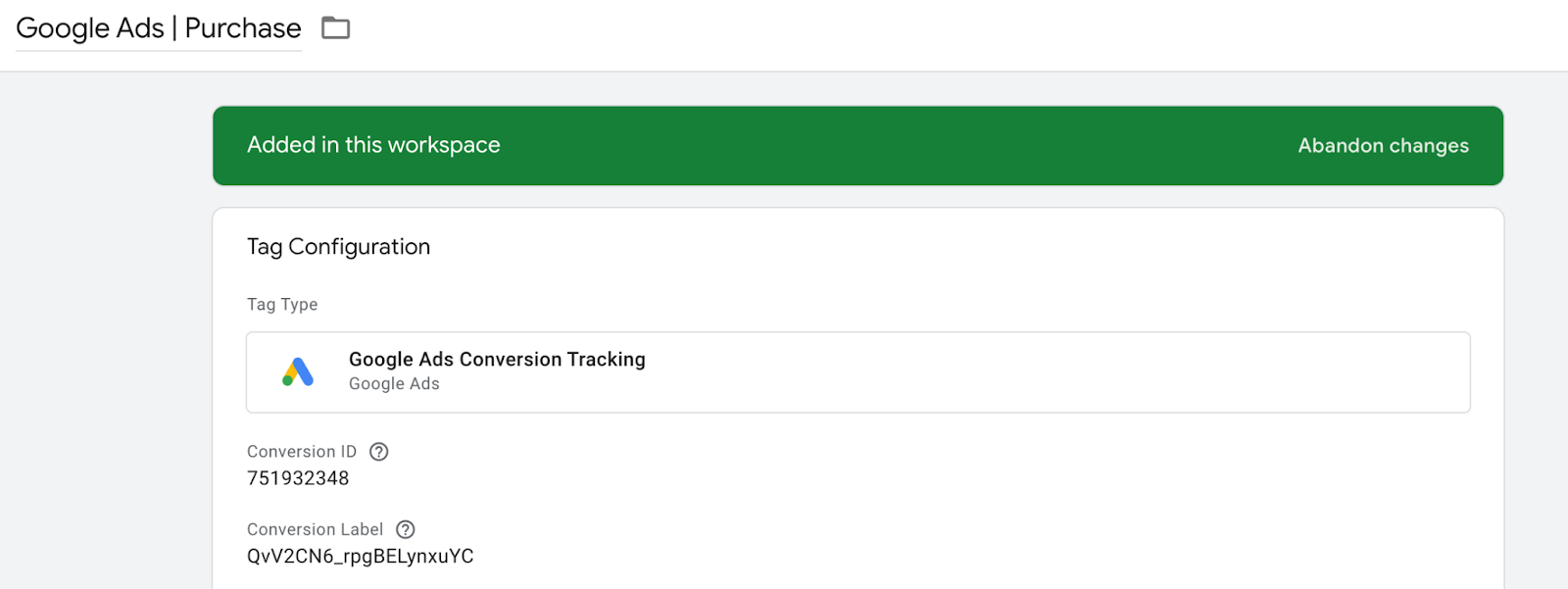Image resolution: width=1568 pixels, height=589 pixels.
Task: Click the Google Ads logo icon
Action: (298, 371)
